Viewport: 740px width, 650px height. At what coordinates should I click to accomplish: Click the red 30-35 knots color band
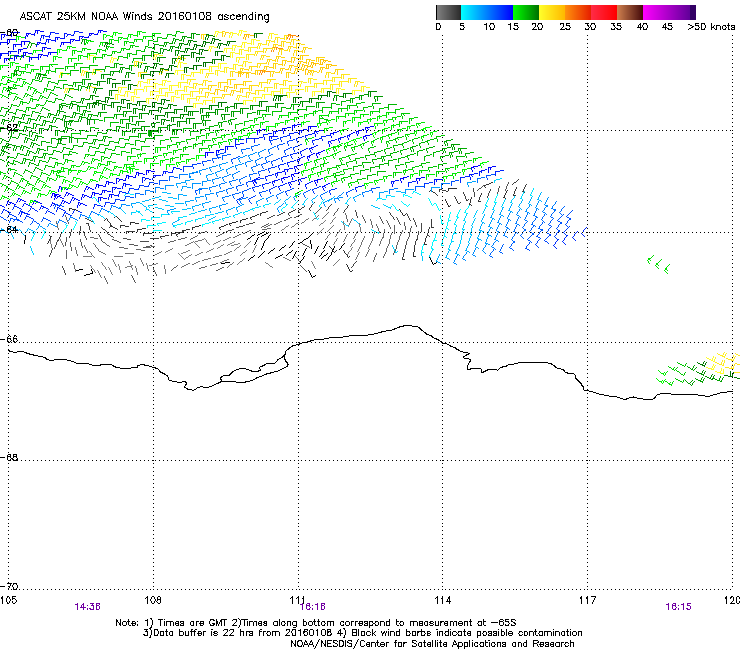(x=604, y=12)
